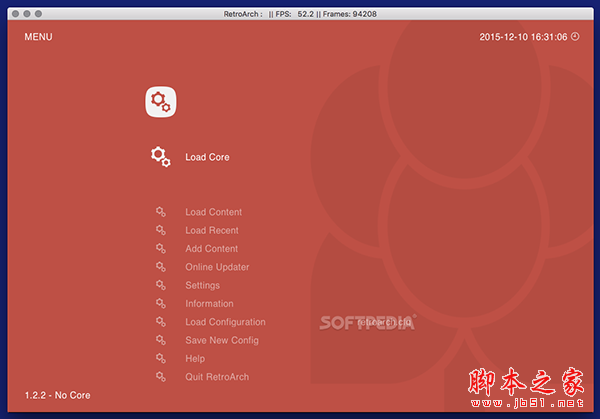The width and height of the screenshot is (600, 419).
Task: Close the RetroArch window
Action: [x=15, y=14]
